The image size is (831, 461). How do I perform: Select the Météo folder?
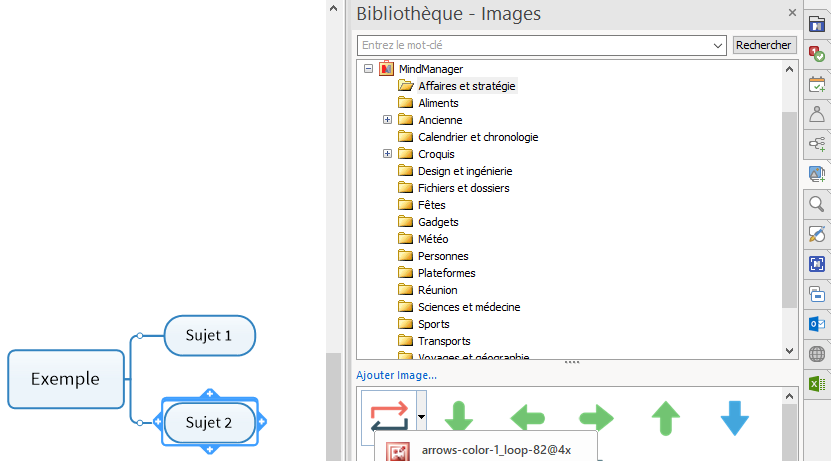coord(433,239)
